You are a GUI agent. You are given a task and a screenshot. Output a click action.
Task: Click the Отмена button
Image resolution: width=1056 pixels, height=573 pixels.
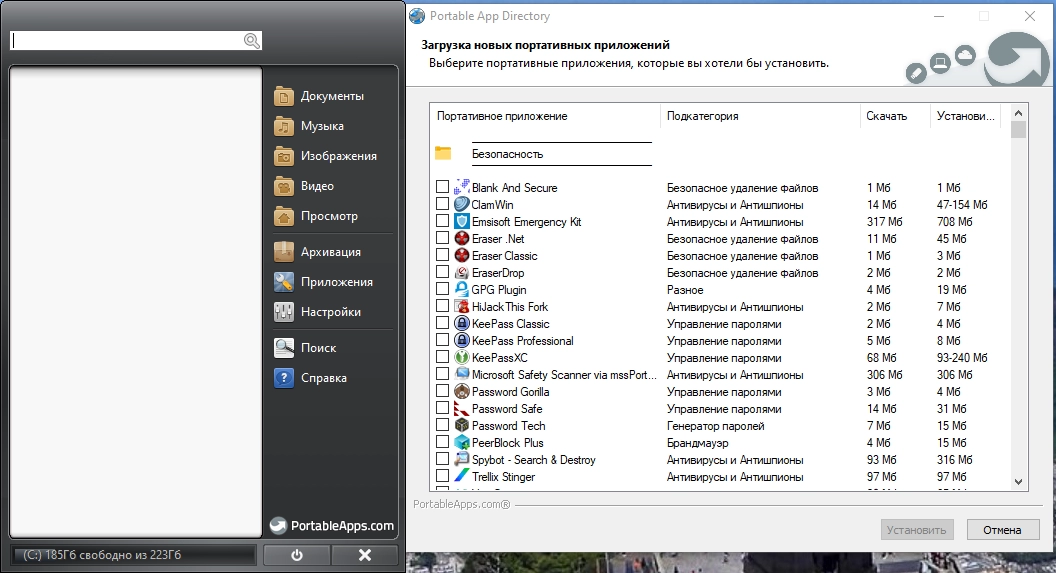[1002, 530]
